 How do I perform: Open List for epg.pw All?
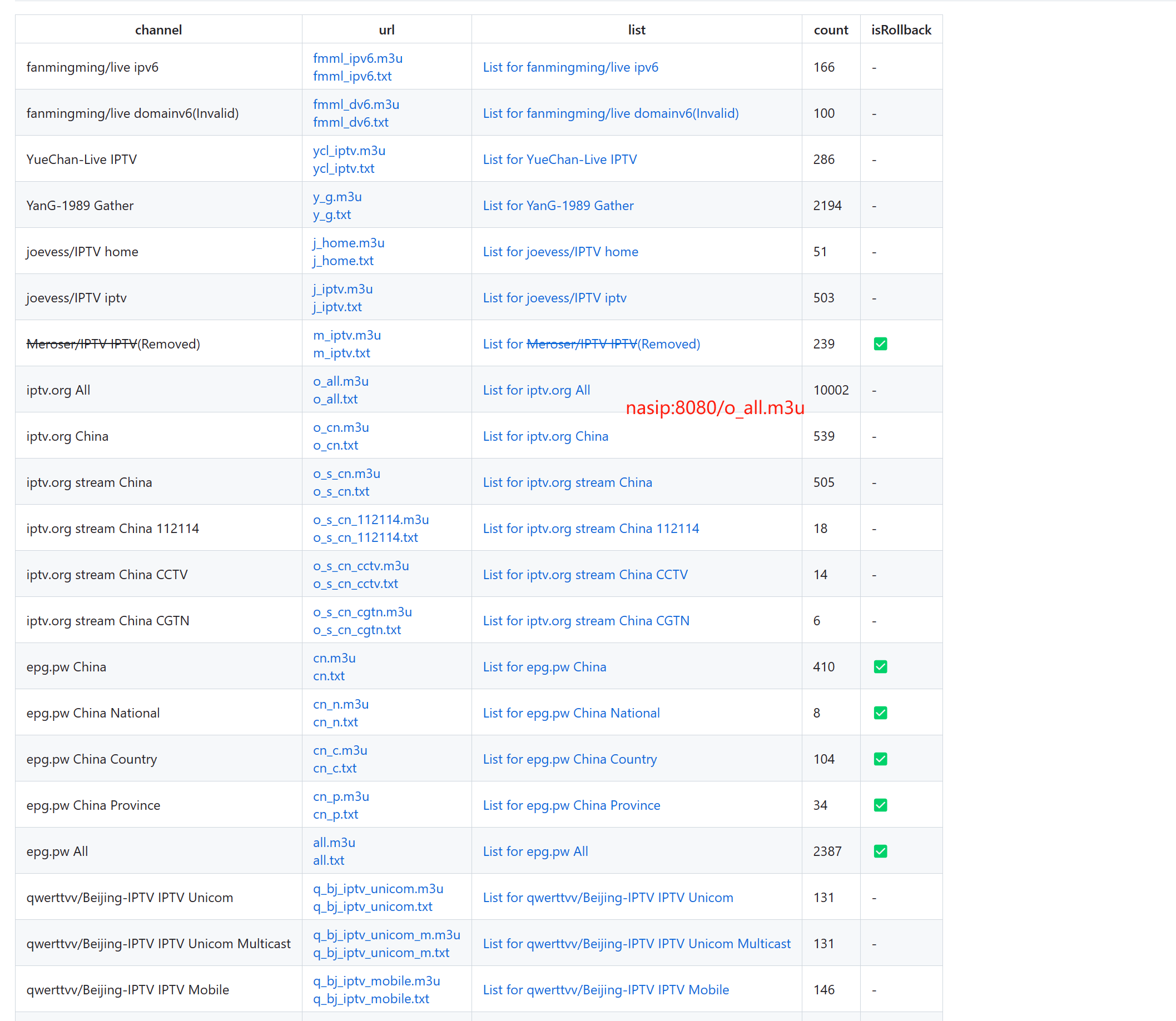pos(535,852)
